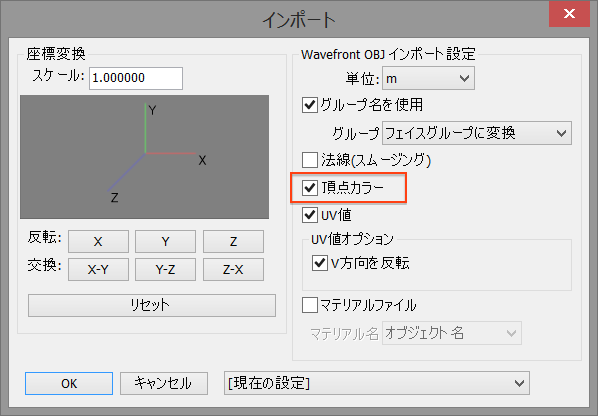Click the リセット button
The width and height of the screenshot is (598, 416).
(x=152, y=305)
